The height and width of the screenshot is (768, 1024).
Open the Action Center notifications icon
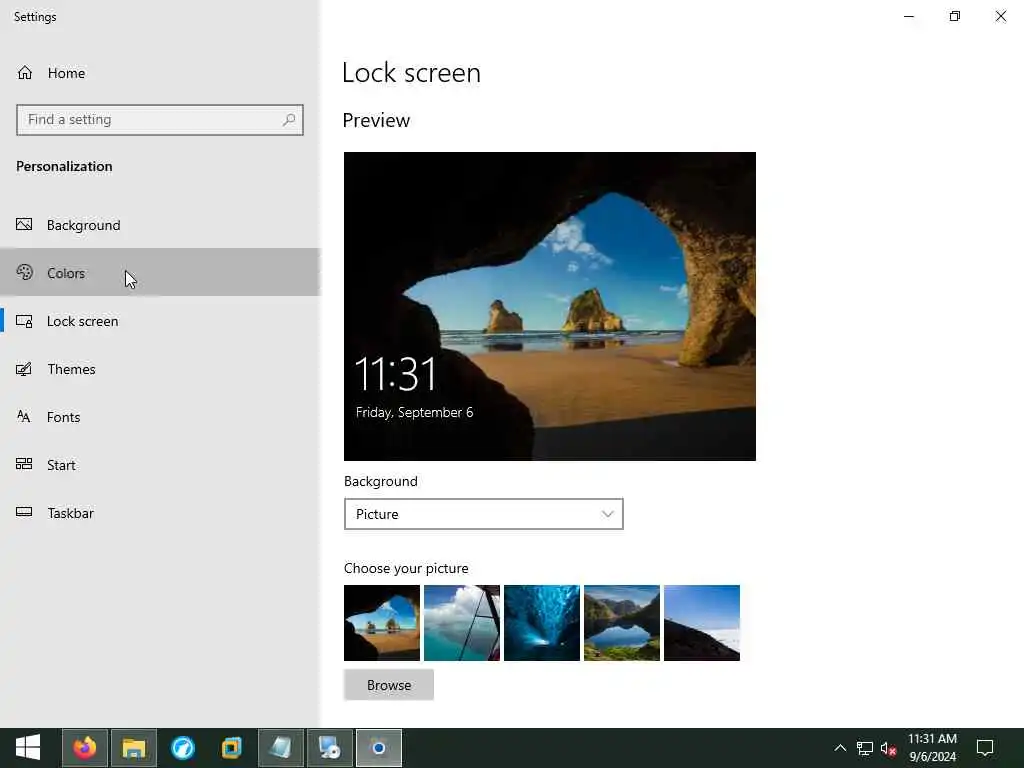tap(985, 748)
